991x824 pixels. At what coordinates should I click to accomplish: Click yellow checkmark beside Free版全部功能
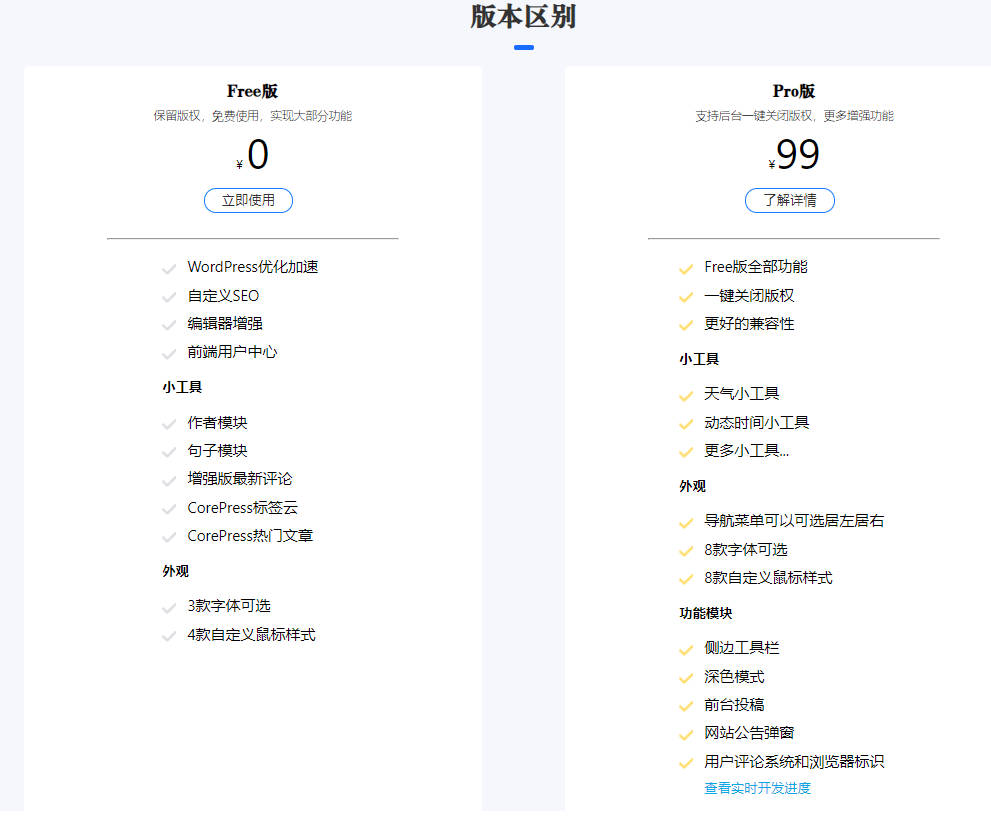coord(686,269)
